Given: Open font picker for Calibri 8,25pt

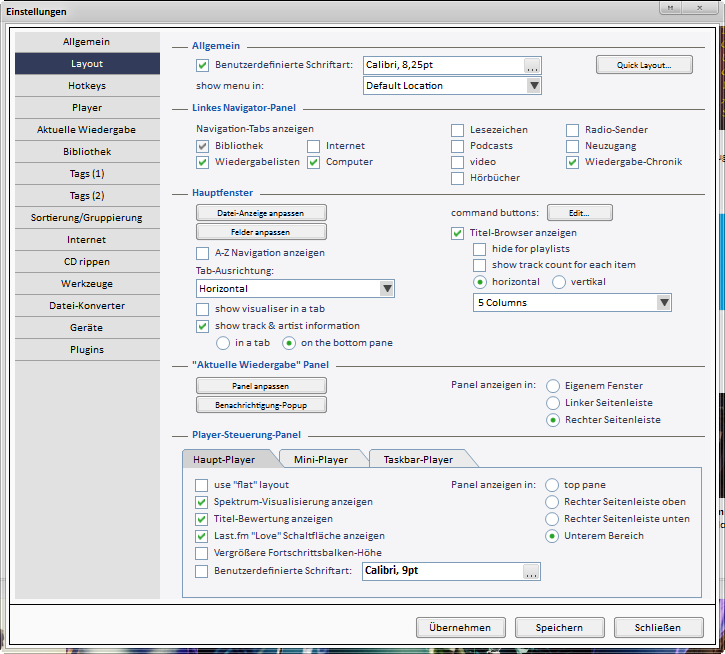Looking at the screenshot, I should pos(532,66).
